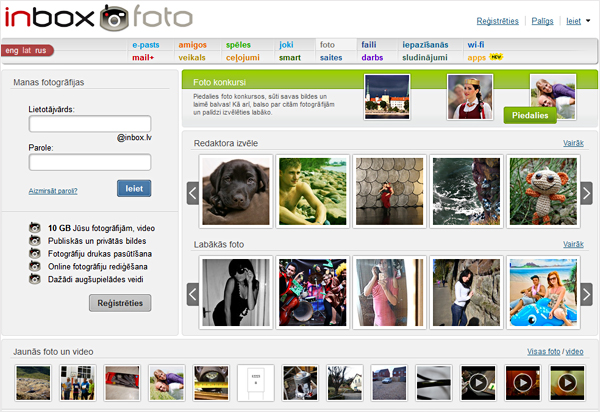Open the mirror selfie photo
600x412 pixels.
pos(390,293)
